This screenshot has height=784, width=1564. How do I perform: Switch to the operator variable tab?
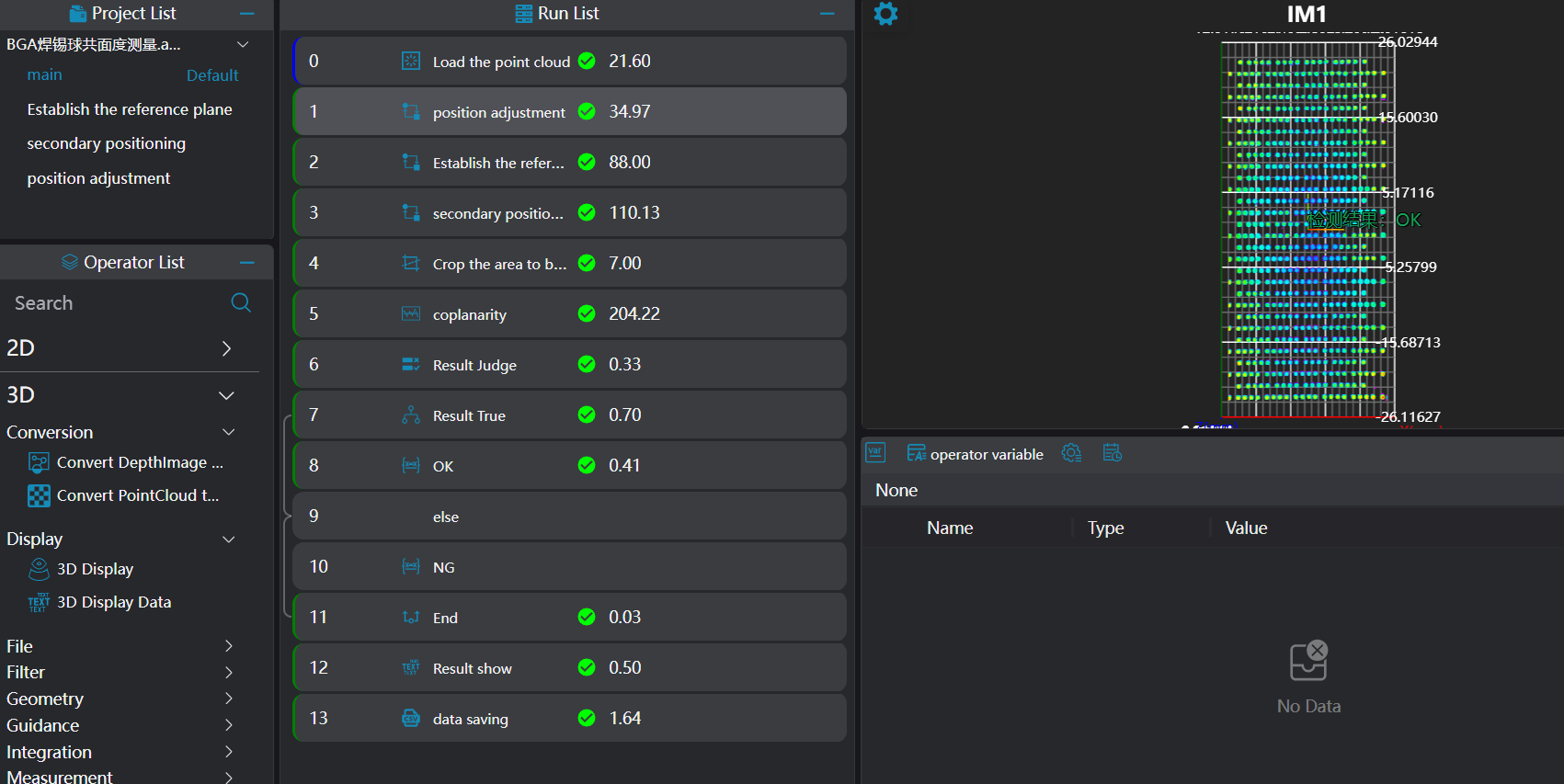(976, 454)
